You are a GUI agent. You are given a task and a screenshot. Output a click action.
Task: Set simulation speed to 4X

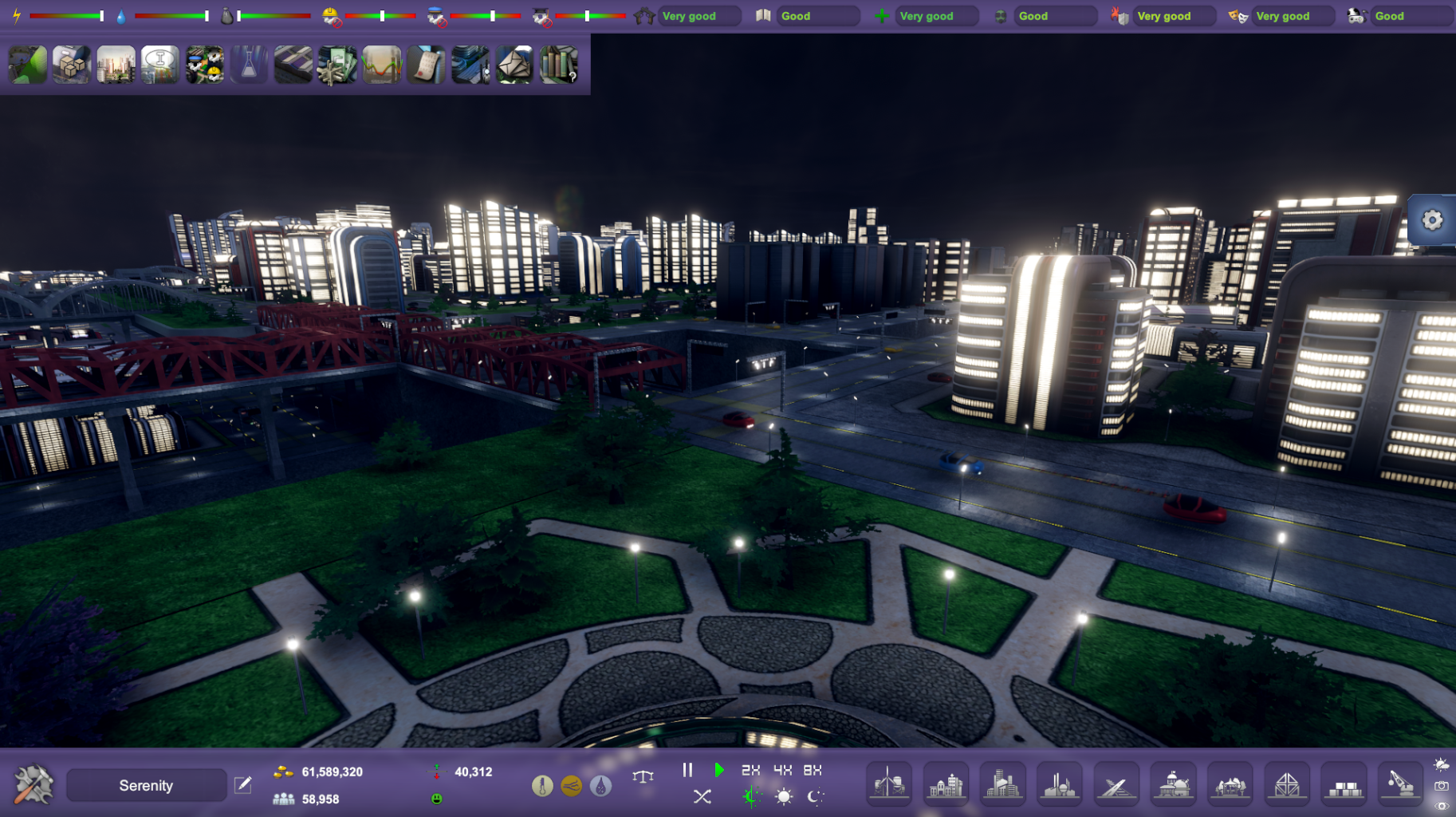782,770
